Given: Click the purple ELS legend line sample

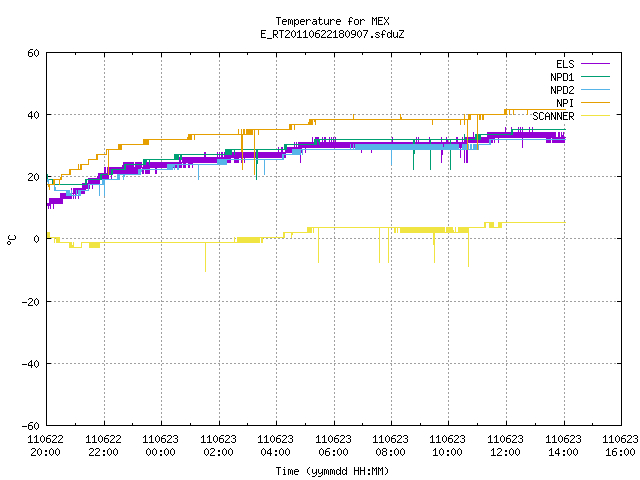Looking at the screenshot, I should [x=595, y=64].
